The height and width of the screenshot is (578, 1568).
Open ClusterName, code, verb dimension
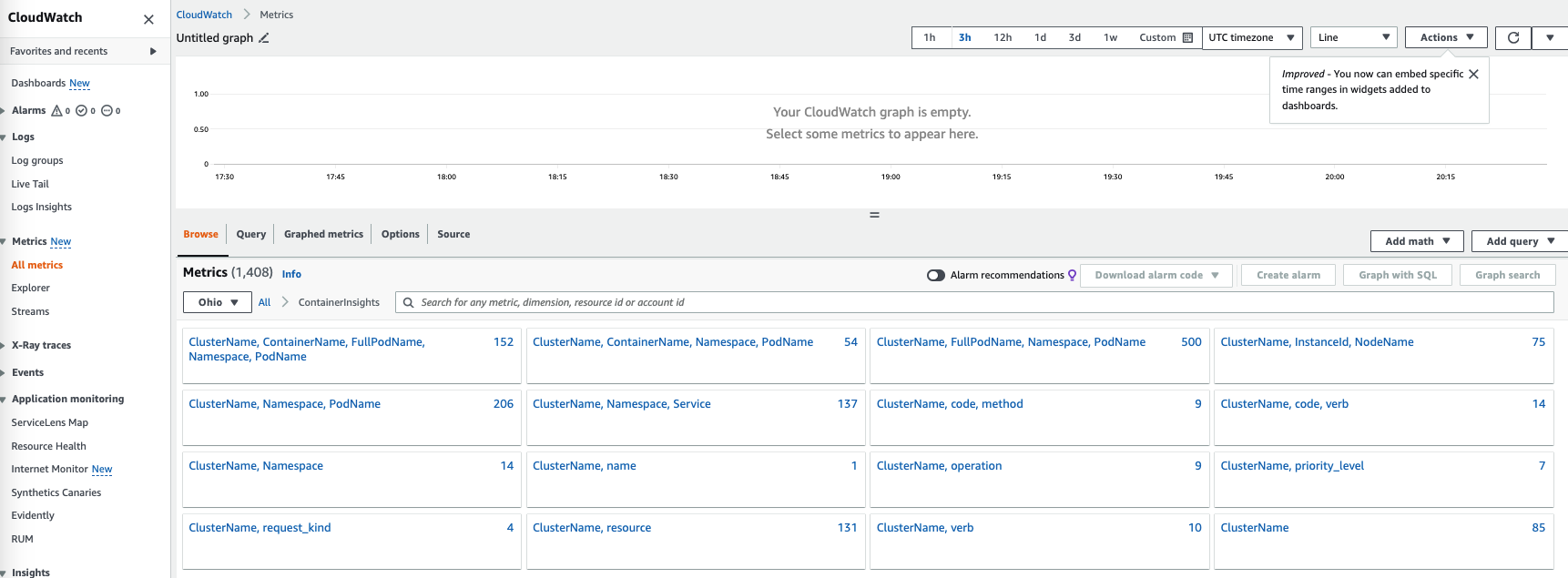1284,404
